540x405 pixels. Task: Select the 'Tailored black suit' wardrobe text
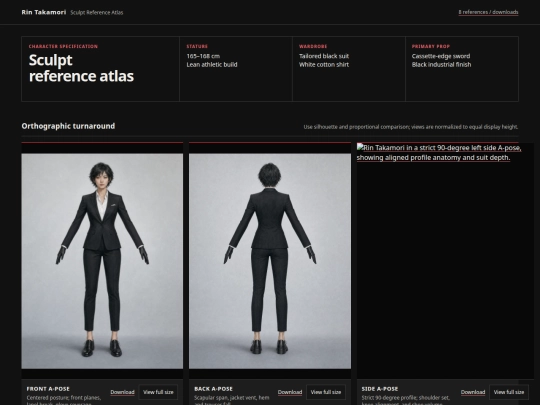324,56
